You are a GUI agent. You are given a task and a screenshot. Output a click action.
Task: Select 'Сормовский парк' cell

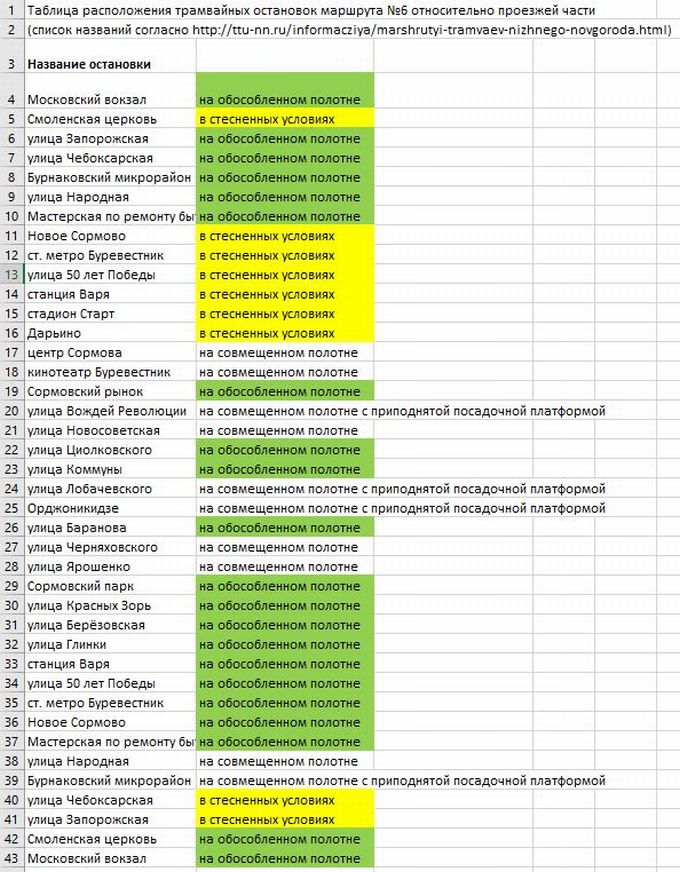pos(110,586)
